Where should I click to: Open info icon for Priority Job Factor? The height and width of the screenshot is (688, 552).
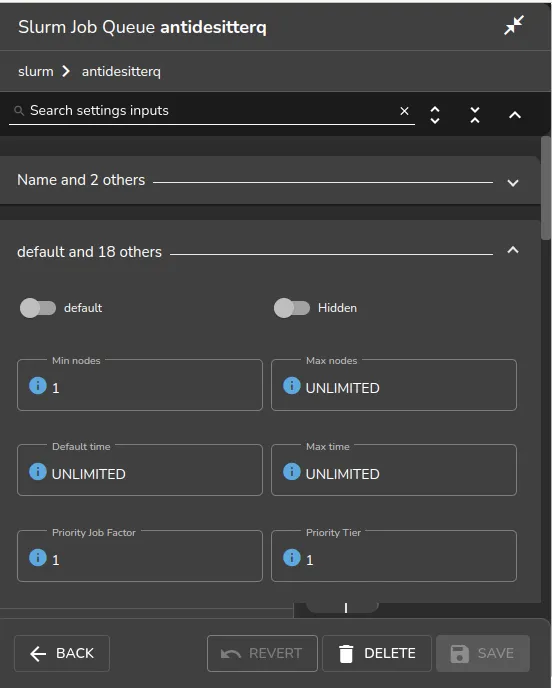point(38,558)
